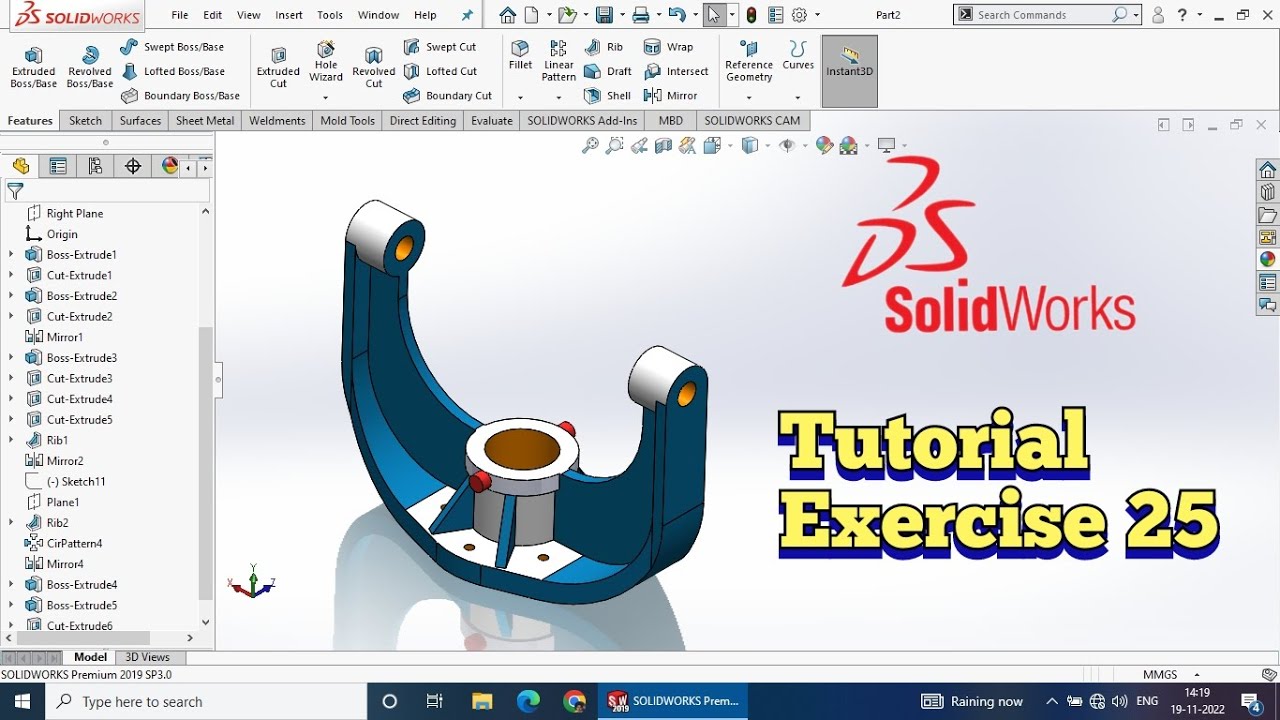
Task: Click the Windows taskbar search box
Action: (206, 701)
